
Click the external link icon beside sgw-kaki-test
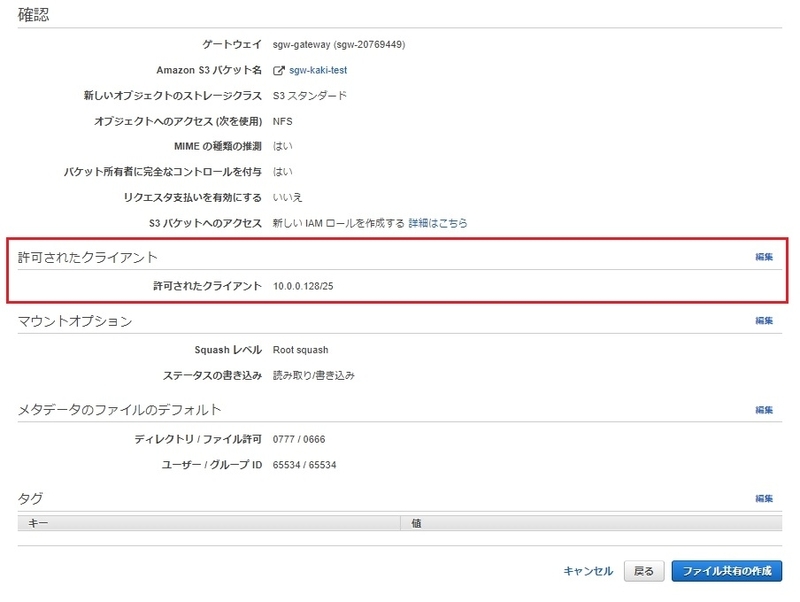[279, 70]
